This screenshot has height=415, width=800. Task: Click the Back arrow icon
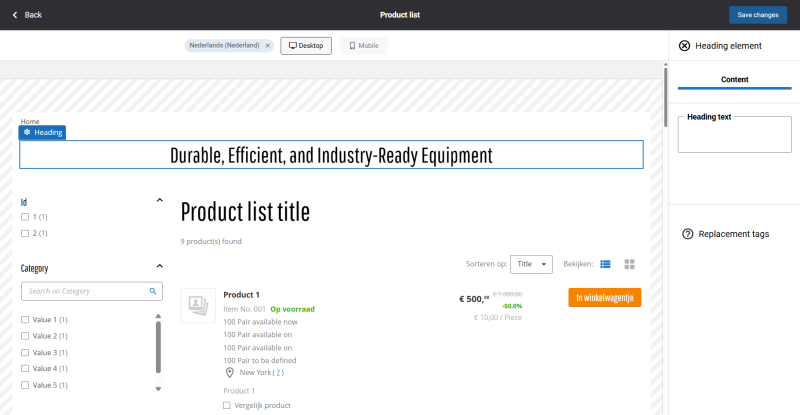coord(15,15)
